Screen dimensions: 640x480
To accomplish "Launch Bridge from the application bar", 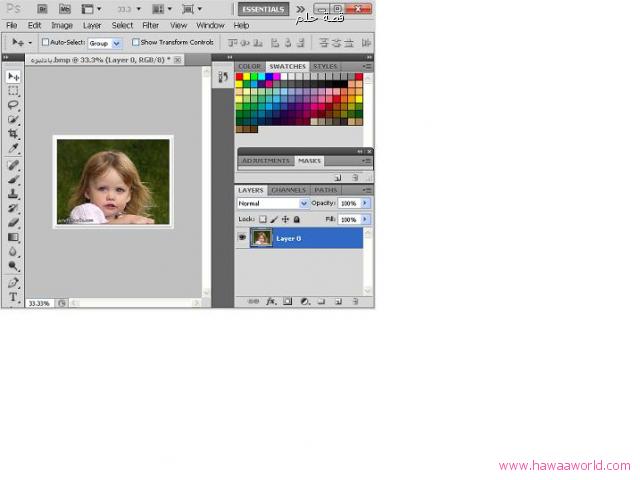I will tap(42, 8).
